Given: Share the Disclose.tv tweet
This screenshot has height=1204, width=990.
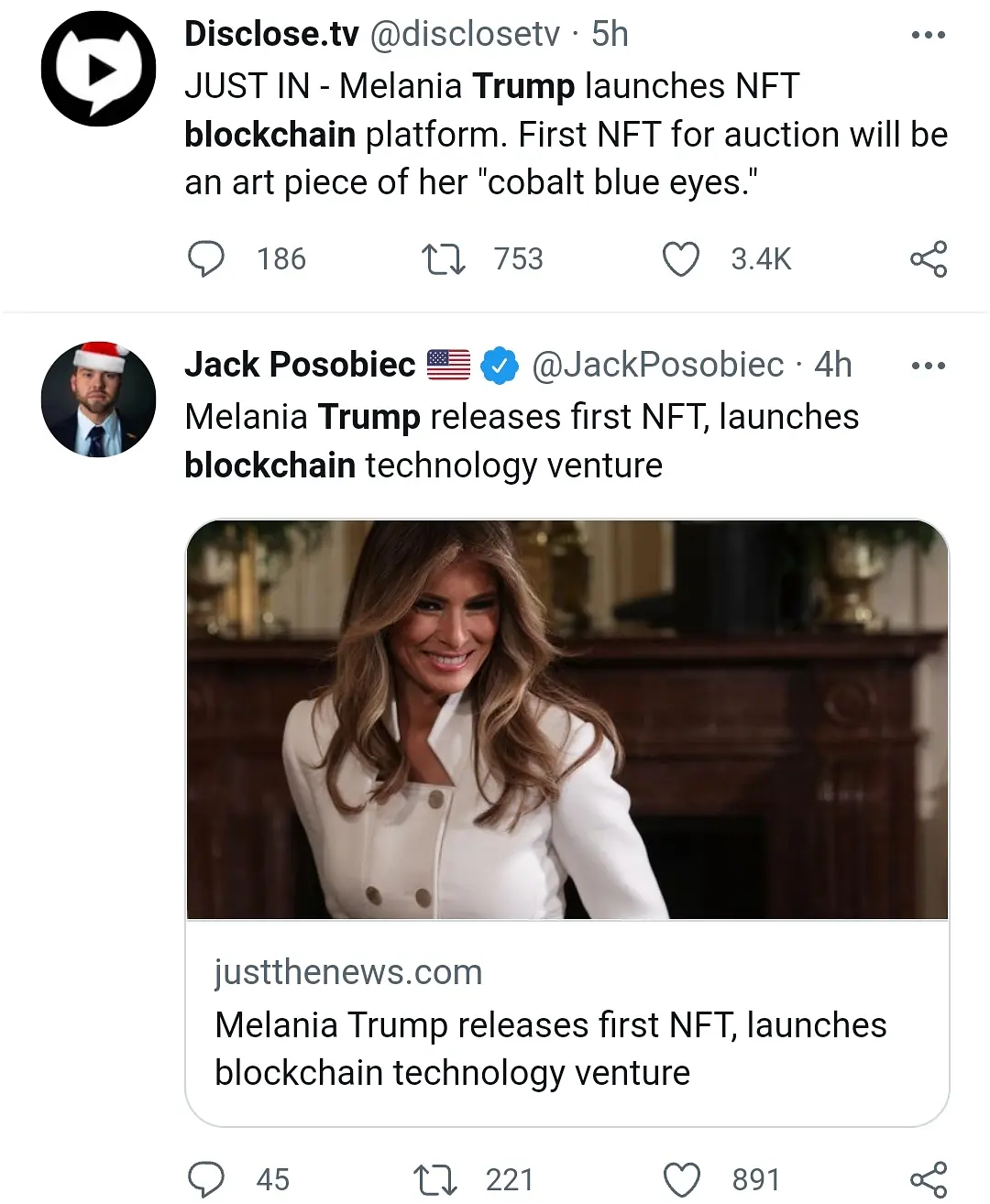Looking at the screenshot, I should tap(929, 259).
